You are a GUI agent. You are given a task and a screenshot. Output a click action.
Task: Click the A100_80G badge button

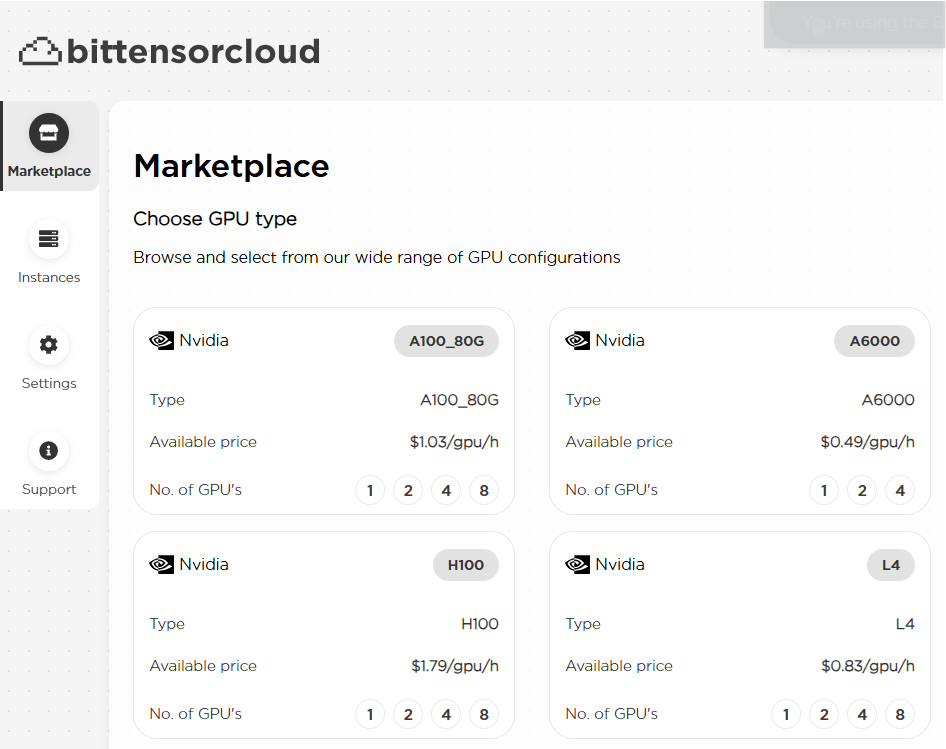[446, 340]
